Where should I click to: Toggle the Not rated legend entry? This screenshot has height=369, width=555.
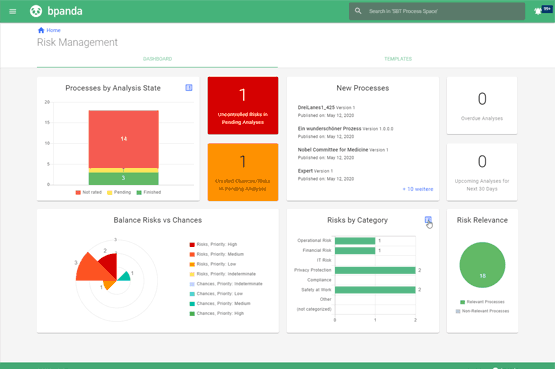pos(88,192)
